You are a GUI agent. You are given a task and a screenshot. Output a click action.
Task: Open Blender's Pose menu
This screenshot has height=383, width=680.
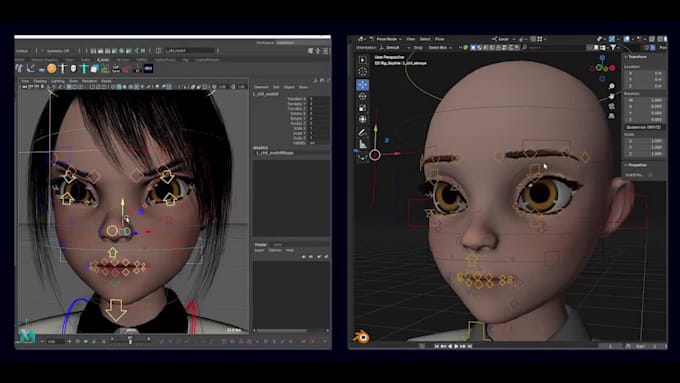pos(440,39)
